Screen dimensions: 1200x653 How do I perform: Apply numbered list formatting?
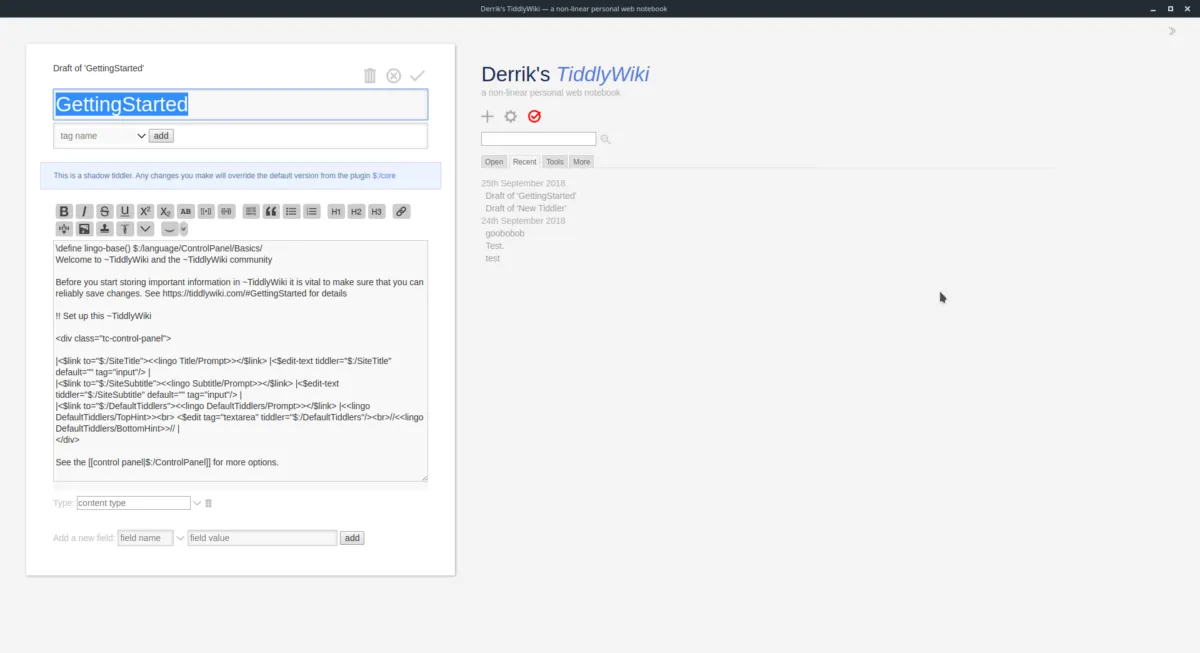(x=312, y=211)
